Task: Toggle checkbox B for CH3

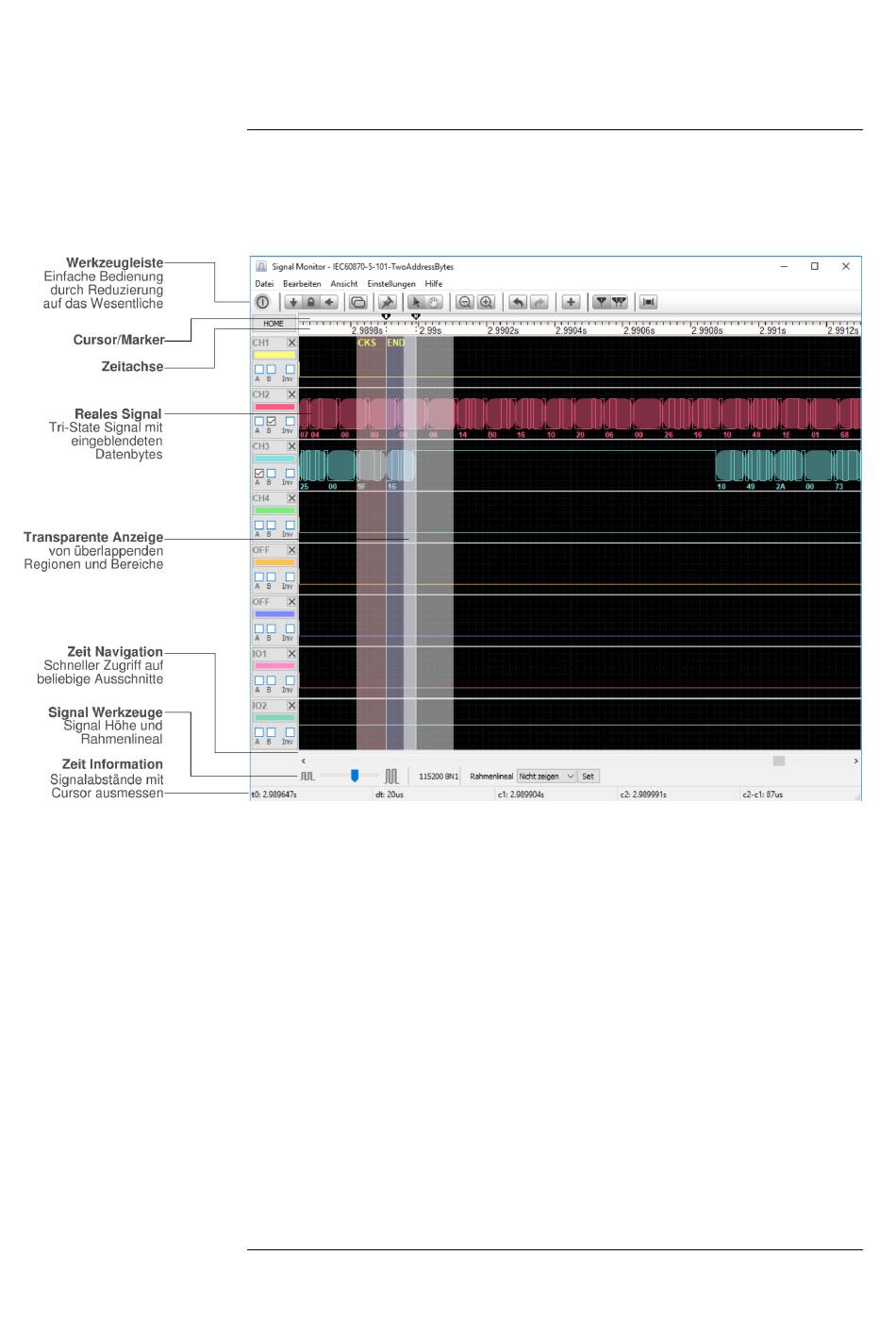Action: [271, 473]
